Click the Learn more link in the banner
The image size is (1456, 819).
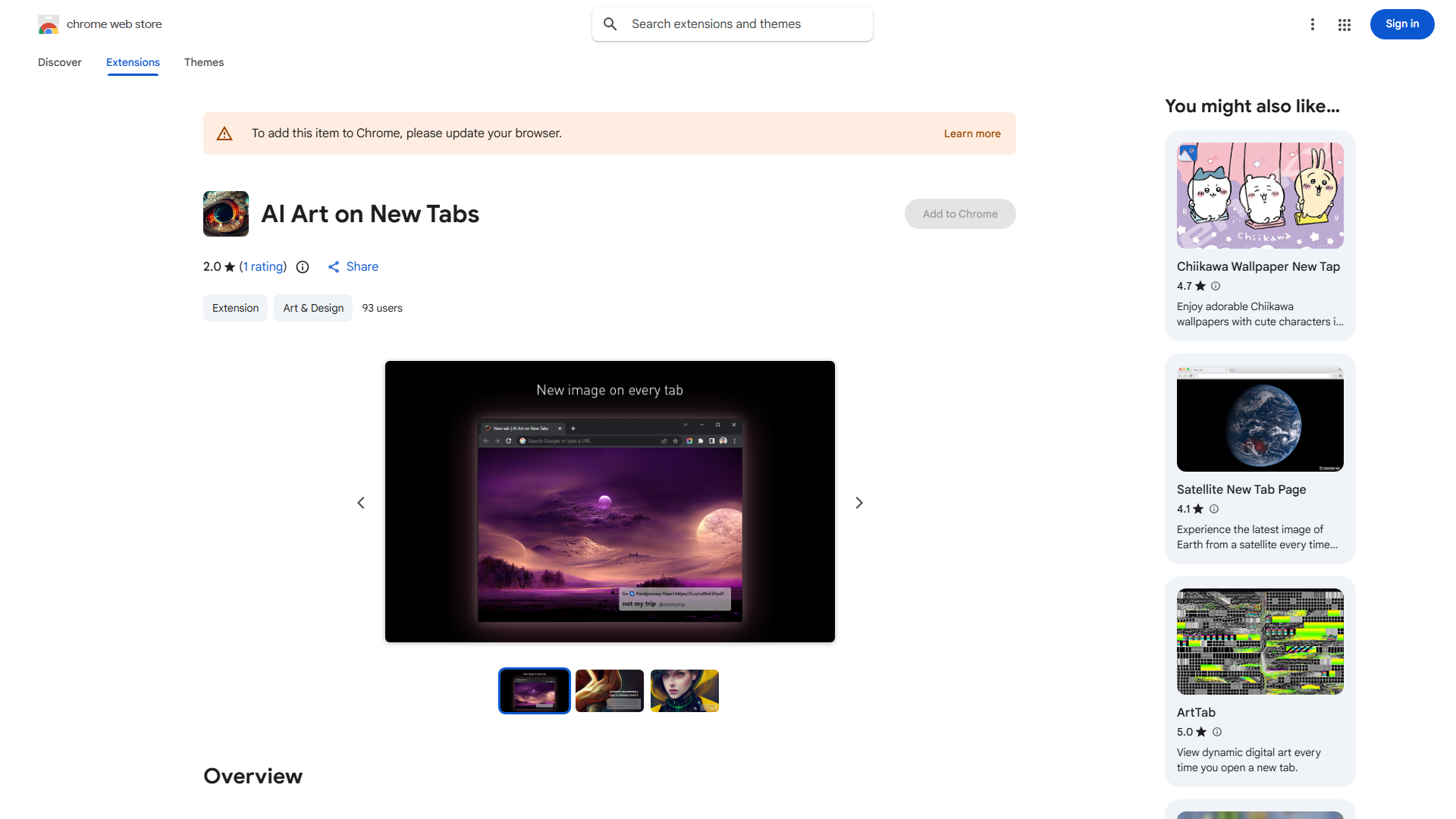[x=971, y=133]
